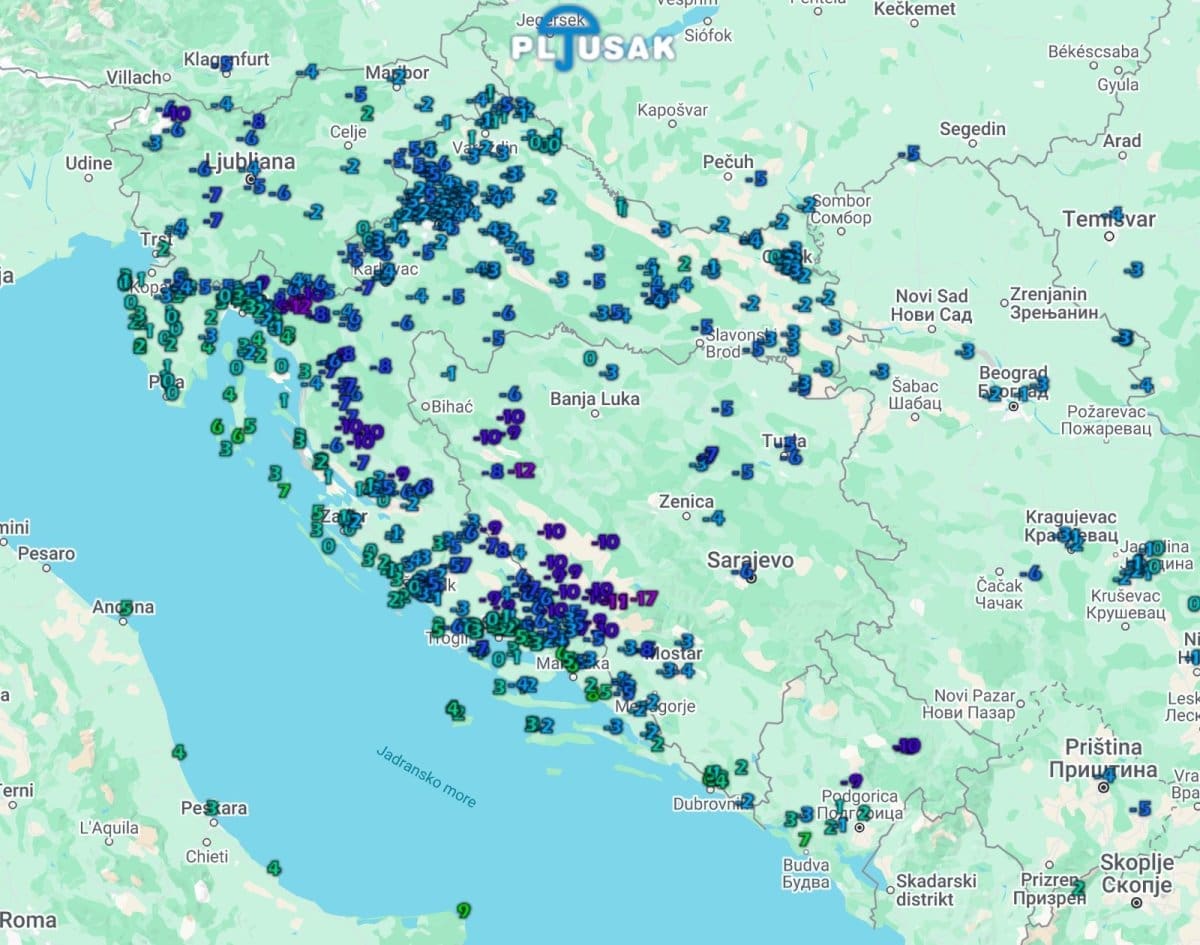Click the 5 marker at Ancona
The image size is (1200, 945).
(125, 607)
